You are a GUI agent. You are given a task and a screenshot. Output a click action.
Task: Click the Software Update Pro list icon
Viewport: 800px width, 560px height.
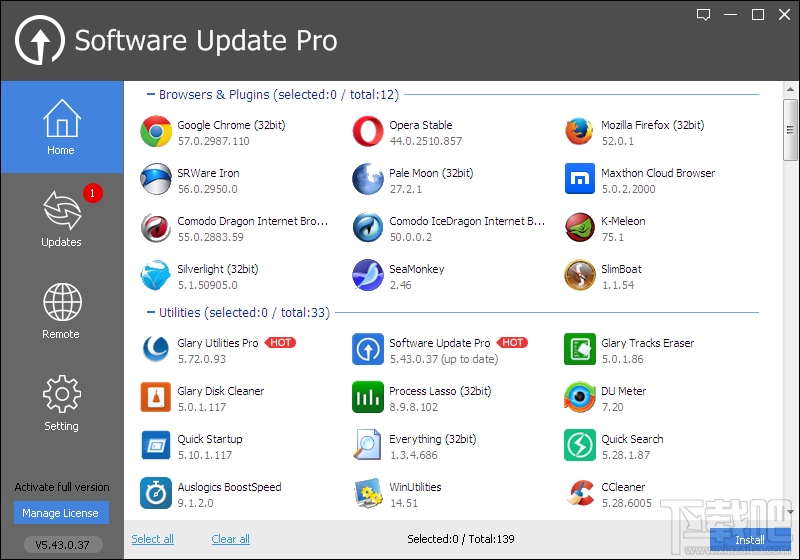pos(367,349)
